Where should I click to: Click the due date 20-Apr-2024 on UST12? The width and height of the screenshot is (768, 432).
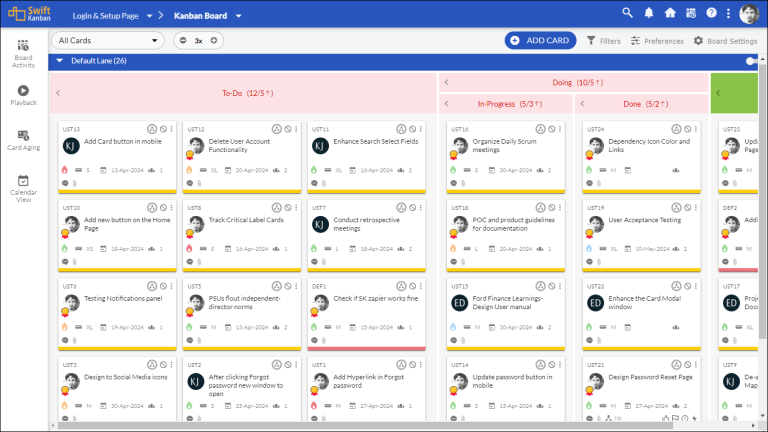(252, 170)
